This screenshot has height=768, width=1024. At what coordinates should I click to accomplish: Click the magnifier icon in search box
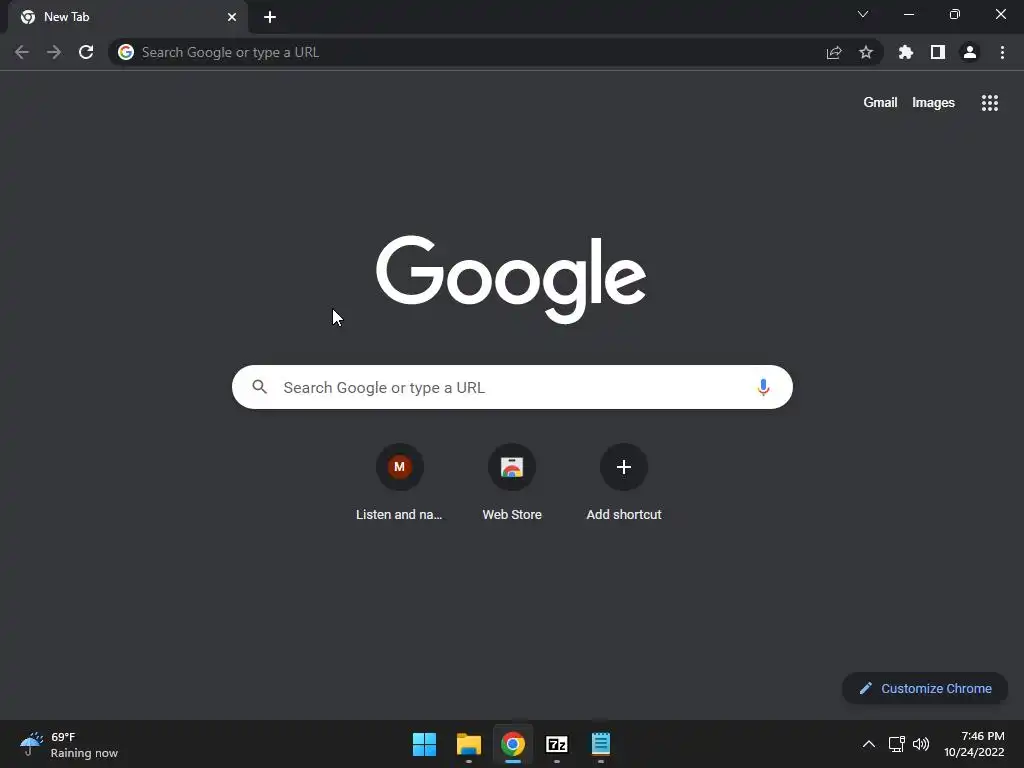tap(259, 387)
